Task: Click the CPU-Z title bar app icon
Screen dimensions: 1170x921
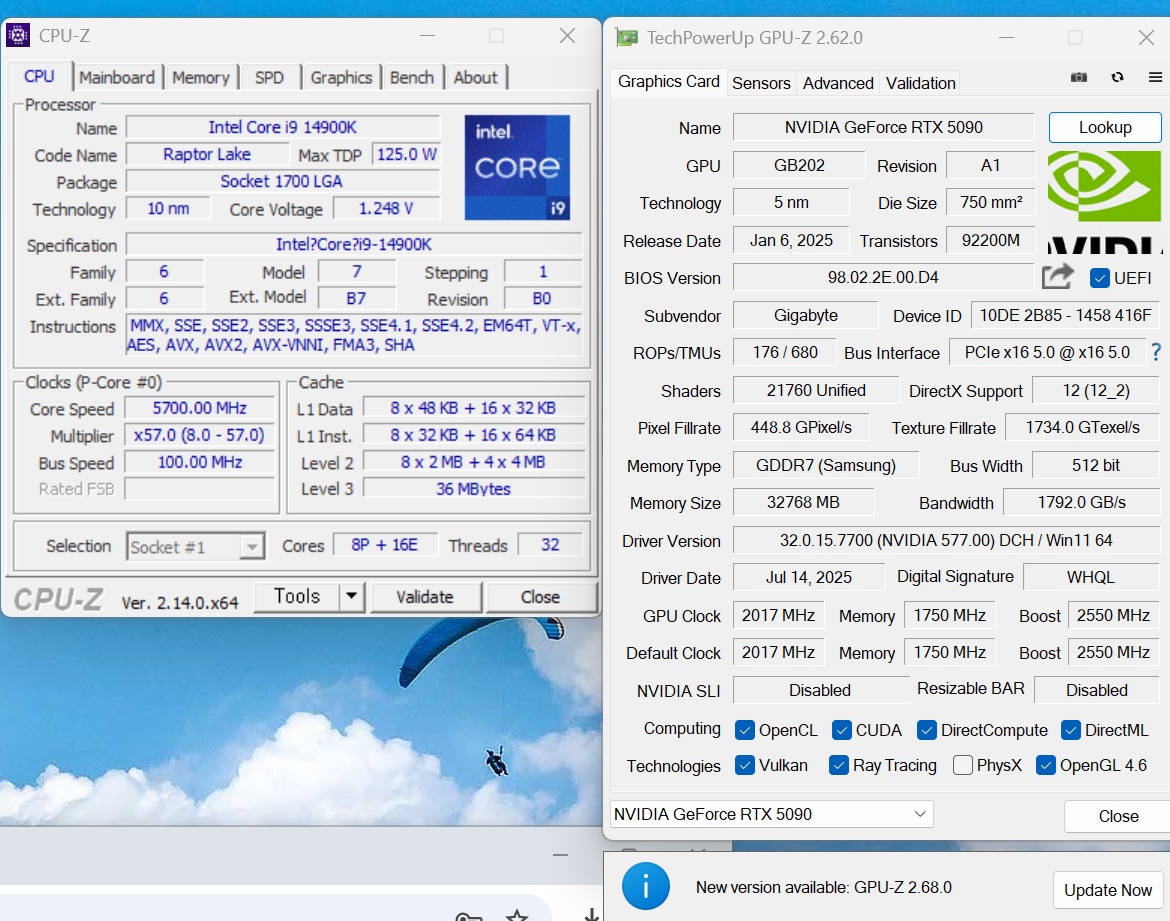Action: click(x=18, y=36)
